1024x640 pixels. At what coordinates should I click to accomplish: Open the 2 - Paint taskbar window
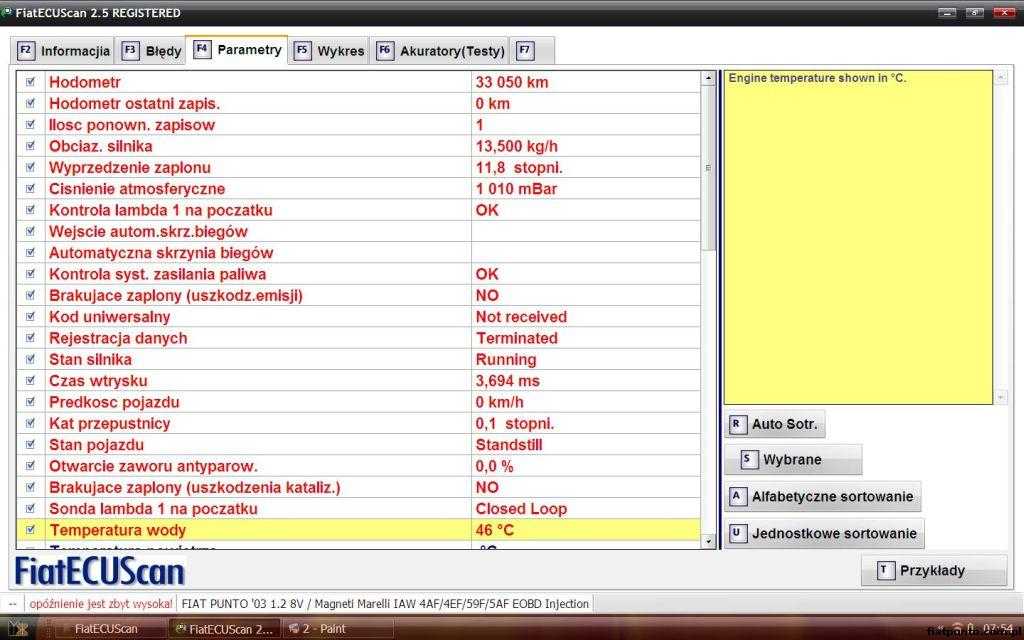338,629
